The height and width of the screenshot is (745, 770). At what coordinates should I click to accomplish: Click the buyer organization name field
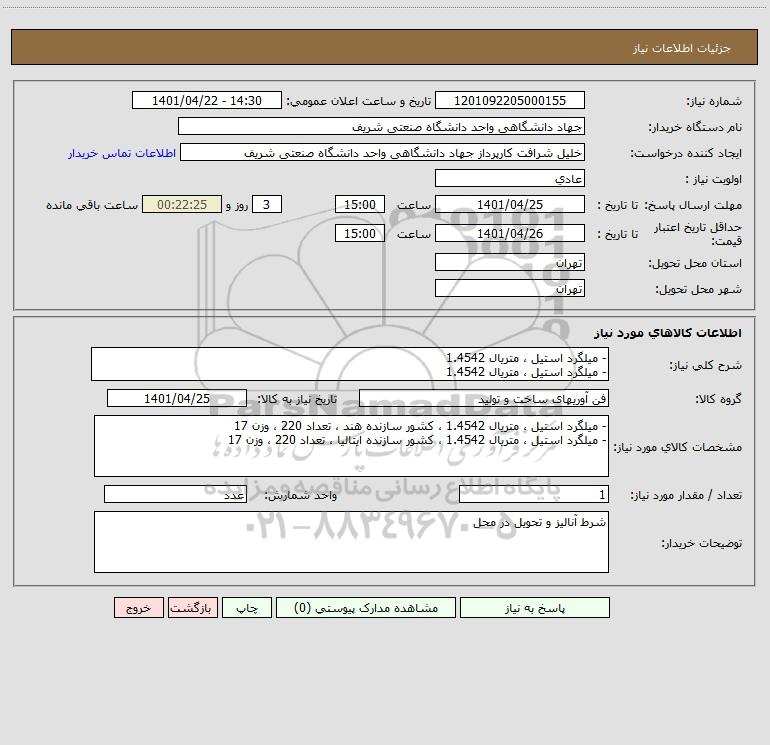[x=381, y=126]
